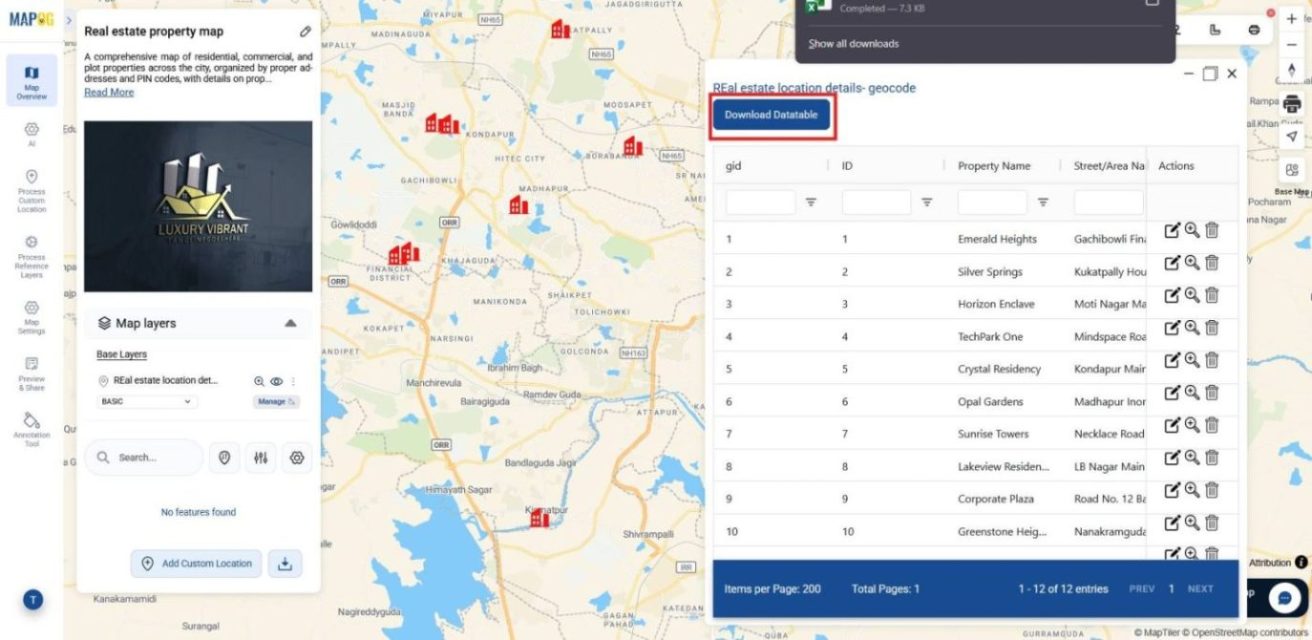
Task: Edit the map title with the pencil icon
Action: (x=305, y=31)
